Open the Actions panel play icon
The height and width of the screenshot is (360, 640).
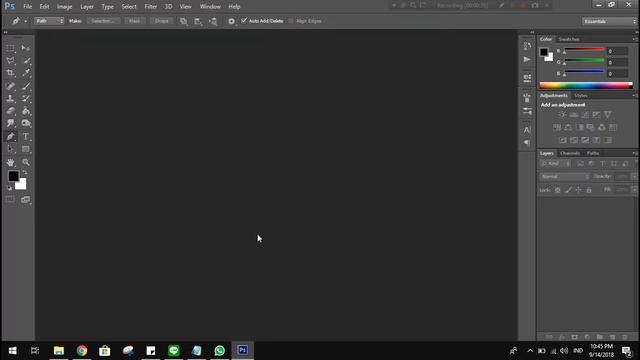(527, 60)
